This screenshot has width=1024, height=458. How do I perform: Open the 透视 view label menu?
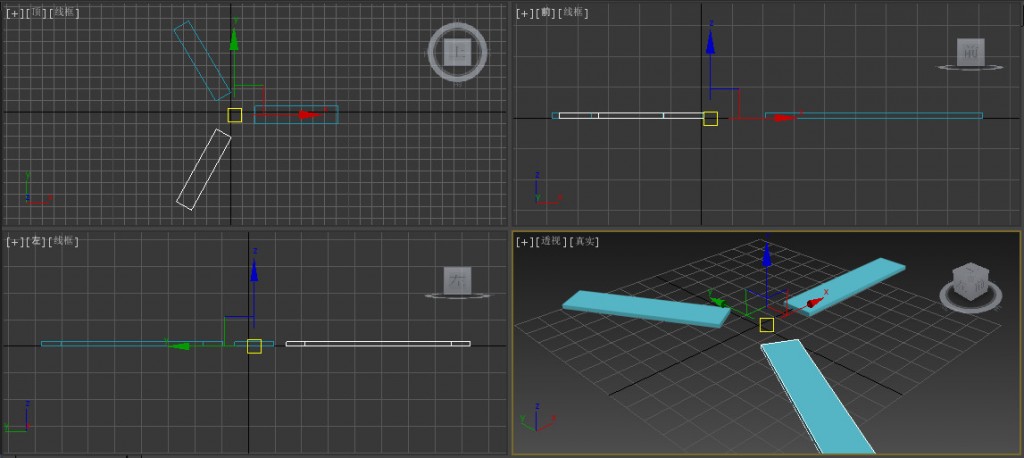click(551, 241)
